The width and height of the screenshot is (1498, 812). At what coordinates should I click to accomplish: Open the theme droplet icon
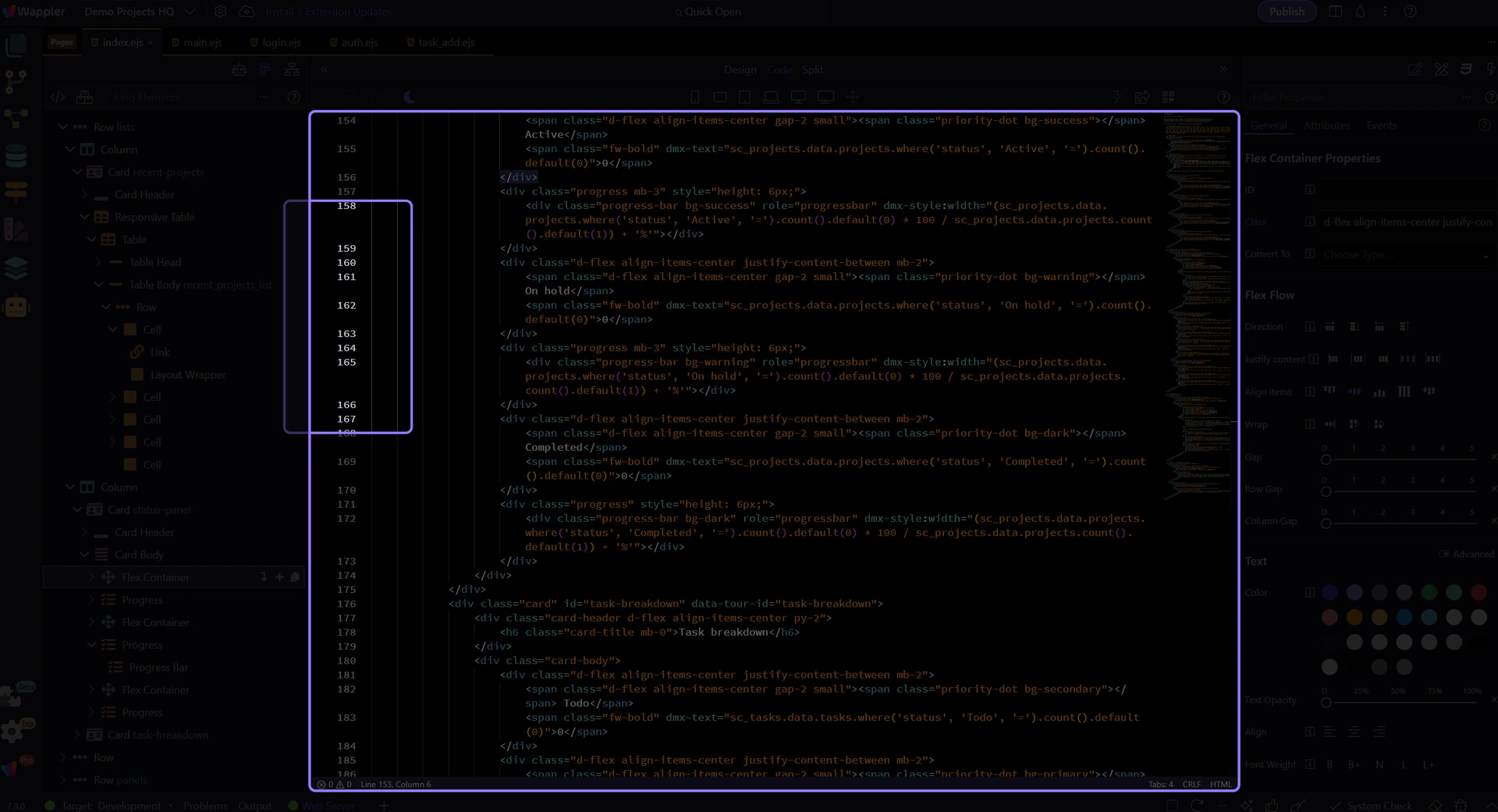[x=1360, y=12]
